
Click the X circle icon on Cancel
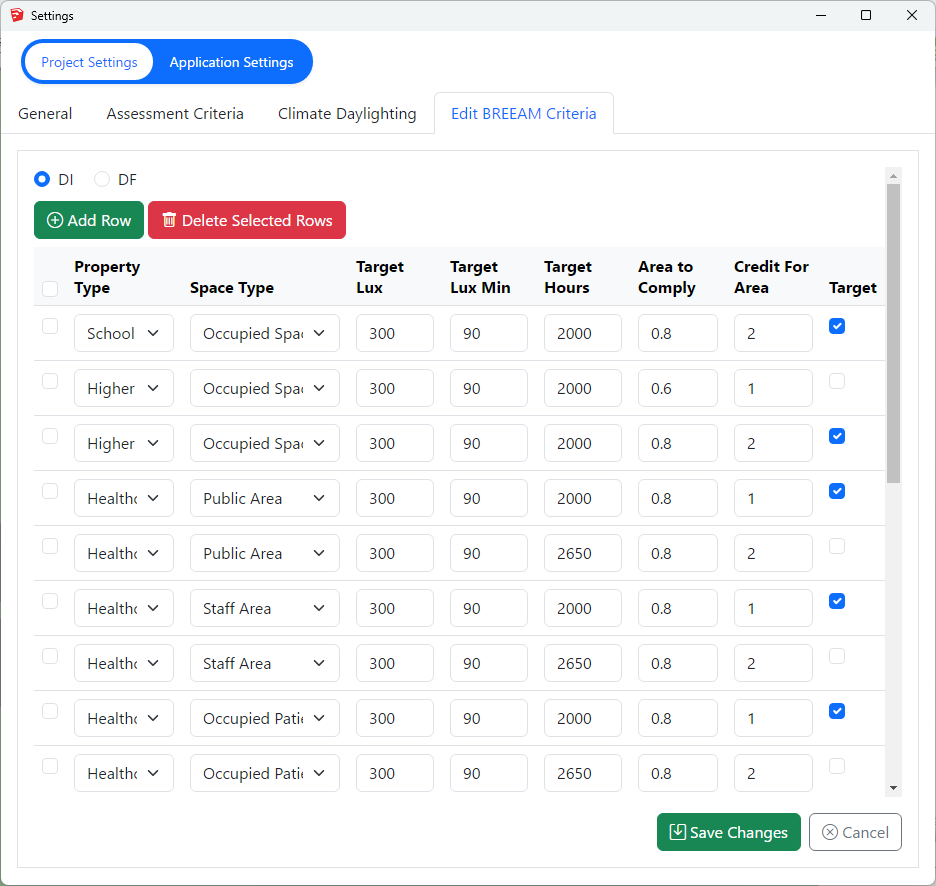click(830, 832)
